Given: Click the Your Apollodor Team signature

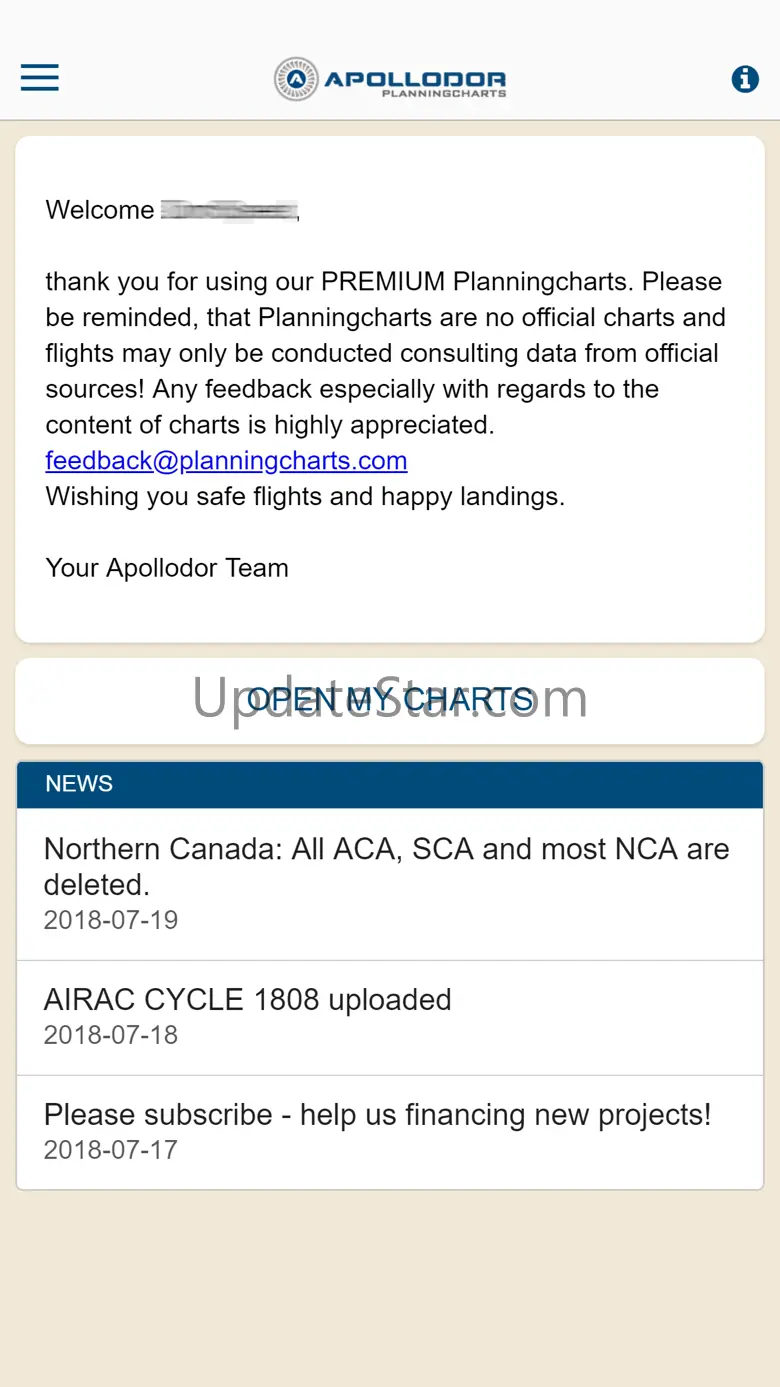Looking at the screenshot, I should [167, 568].
